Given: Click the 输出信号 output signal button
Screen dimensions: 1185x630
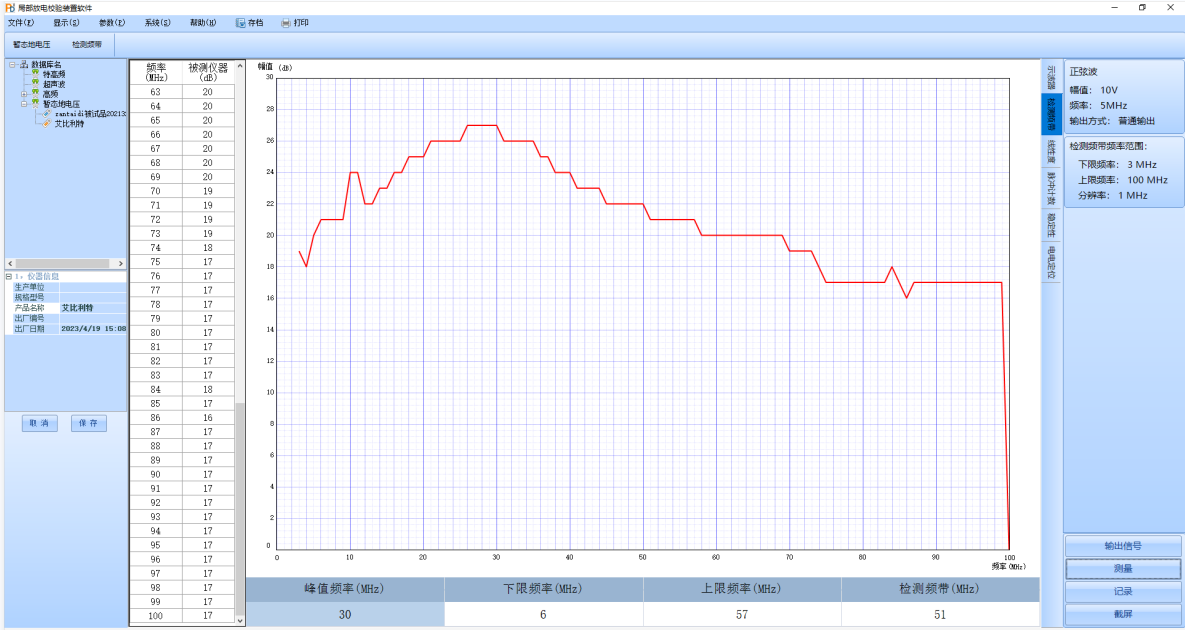Looking at the screenshot, I should pyautogui.click(x=1122, y=546).
